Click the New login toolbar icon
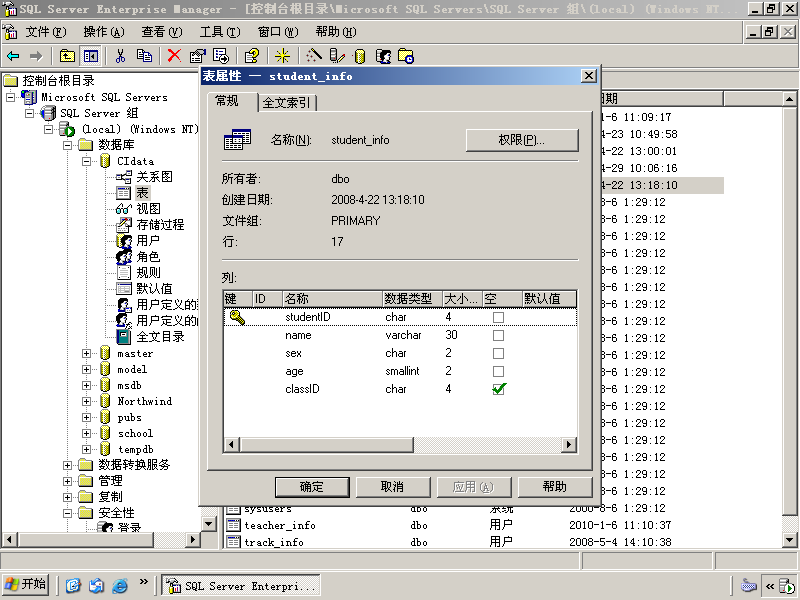 (x=383, y=56)
